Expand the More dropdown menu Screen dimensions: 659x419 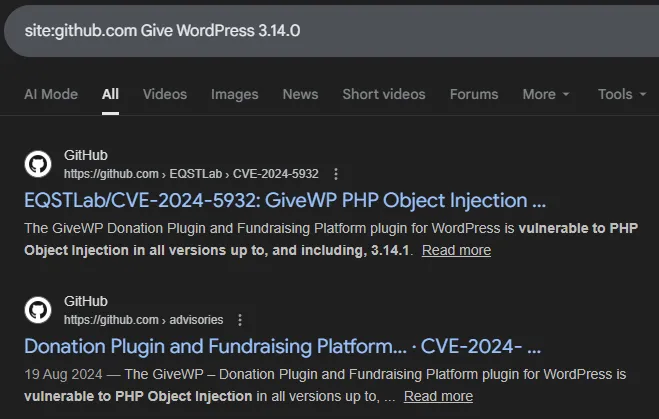(546, 94)
